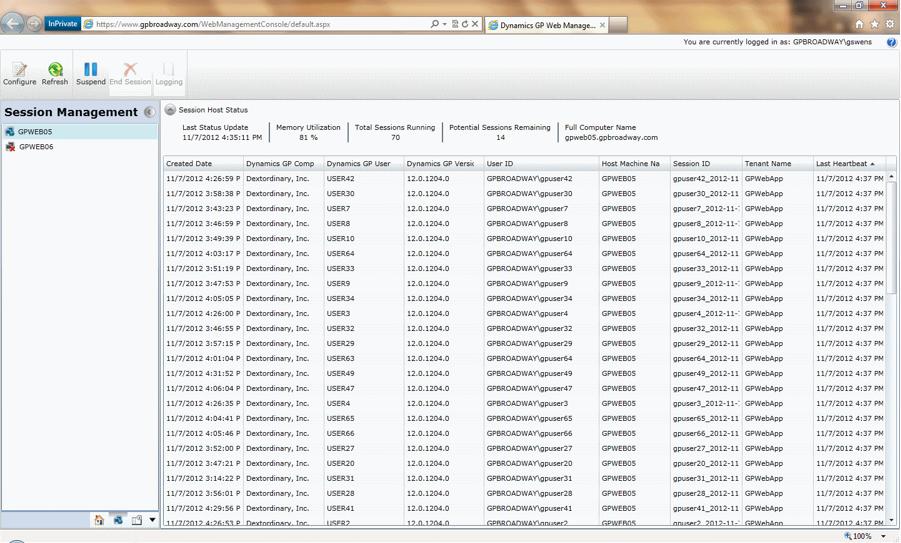Toggle compatibility view icon
The height and width of the screenshot is (543, 901).
(x=455, y=24)
